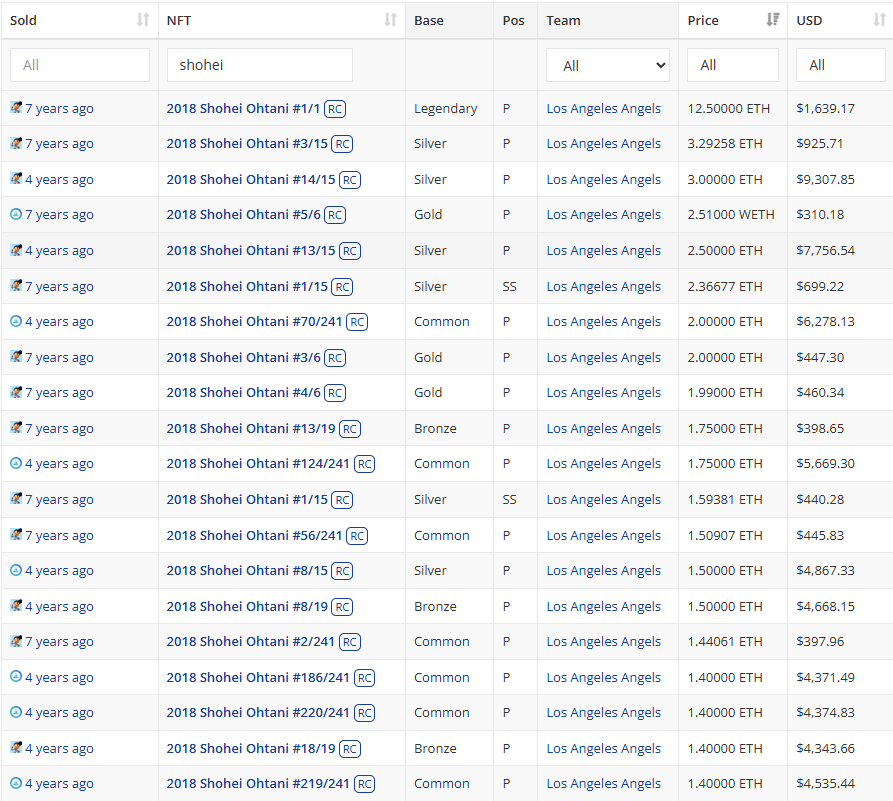Open the Team filter dropdown
Viewport: 893px width, 801px height.
(608, 65)
